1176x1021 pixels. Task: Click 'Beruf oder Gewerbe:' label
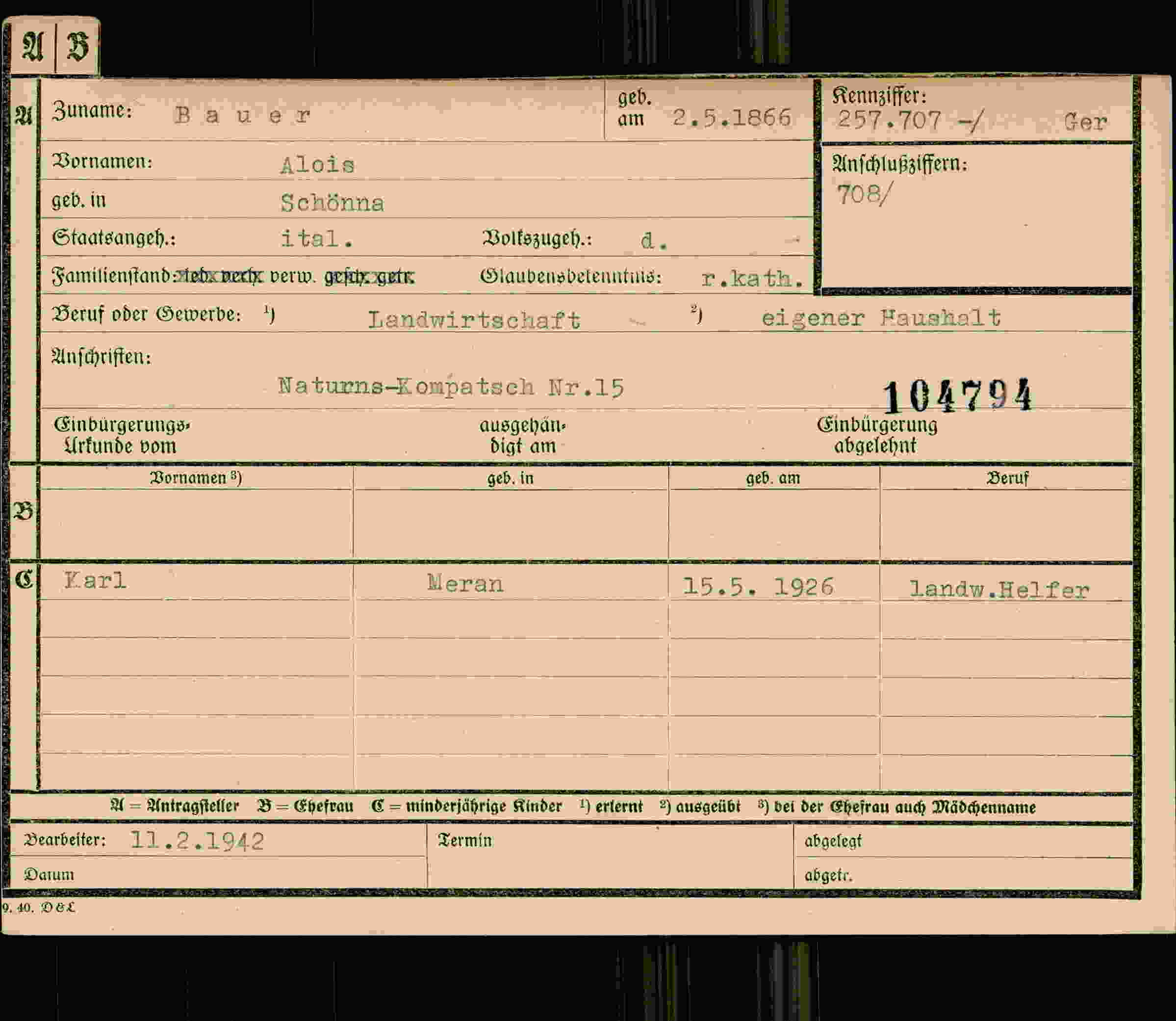(146, 314)
